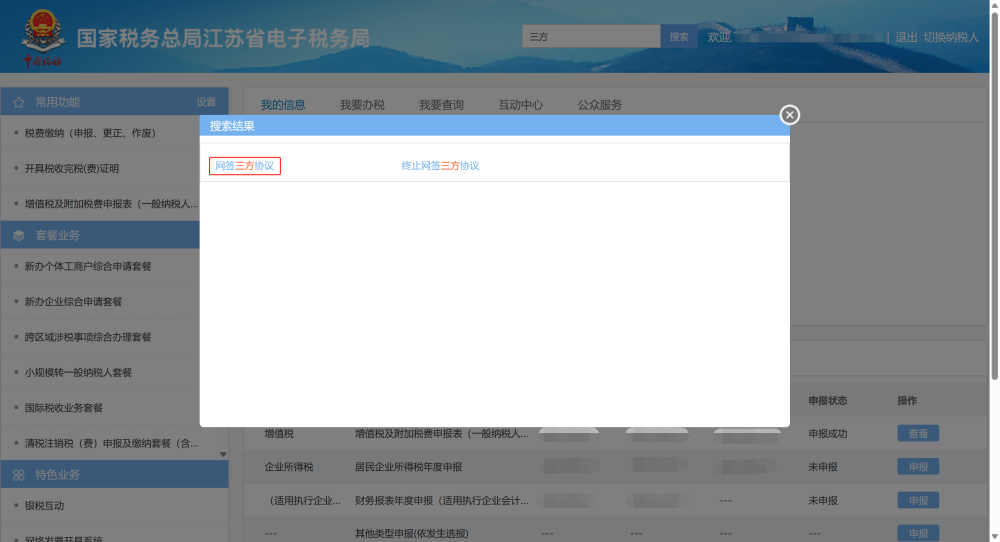This screenshot has height=542, width=1000.
Task: Click the 搜索 button in header
Action: click(x=679, y=37)
